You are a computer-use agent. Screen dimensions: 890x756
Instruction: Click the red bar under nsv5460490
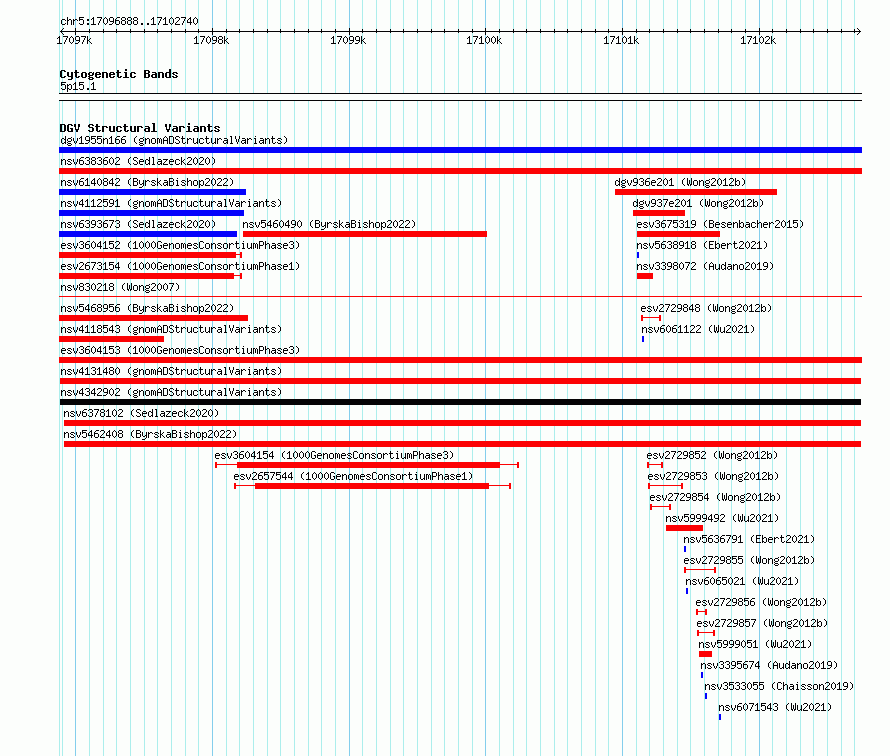pos(364,234)
